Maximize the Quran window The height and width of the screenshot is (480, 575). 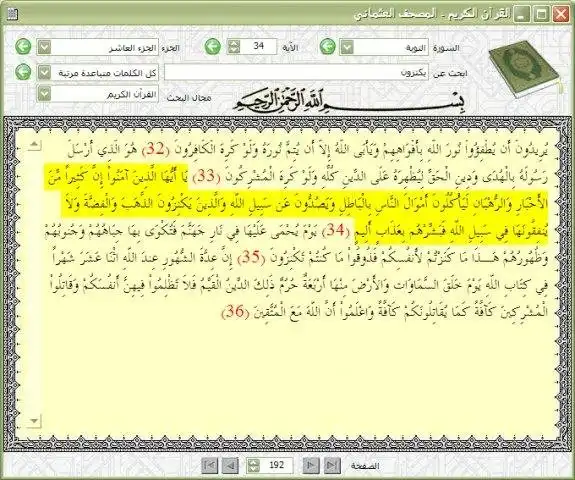(x=541, y=14)
